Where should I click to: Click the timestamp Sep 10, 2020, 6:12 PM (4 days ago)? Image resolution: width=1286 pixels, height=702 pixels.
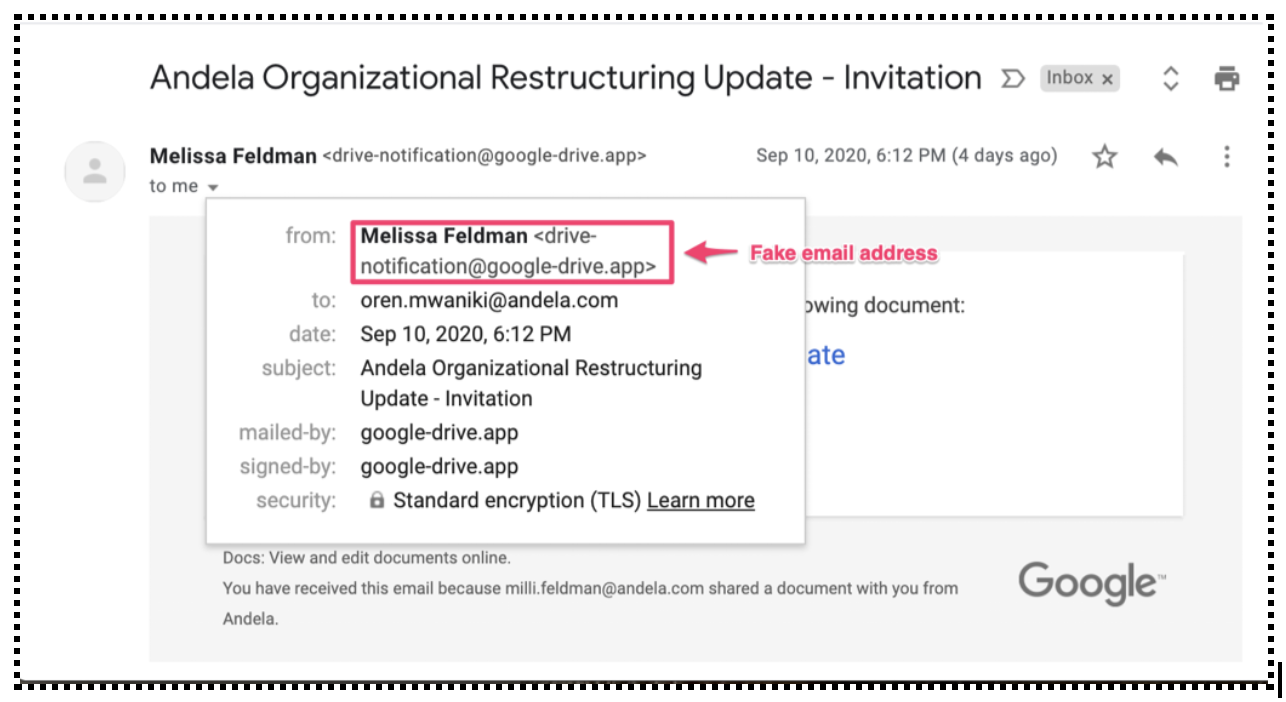906,155
